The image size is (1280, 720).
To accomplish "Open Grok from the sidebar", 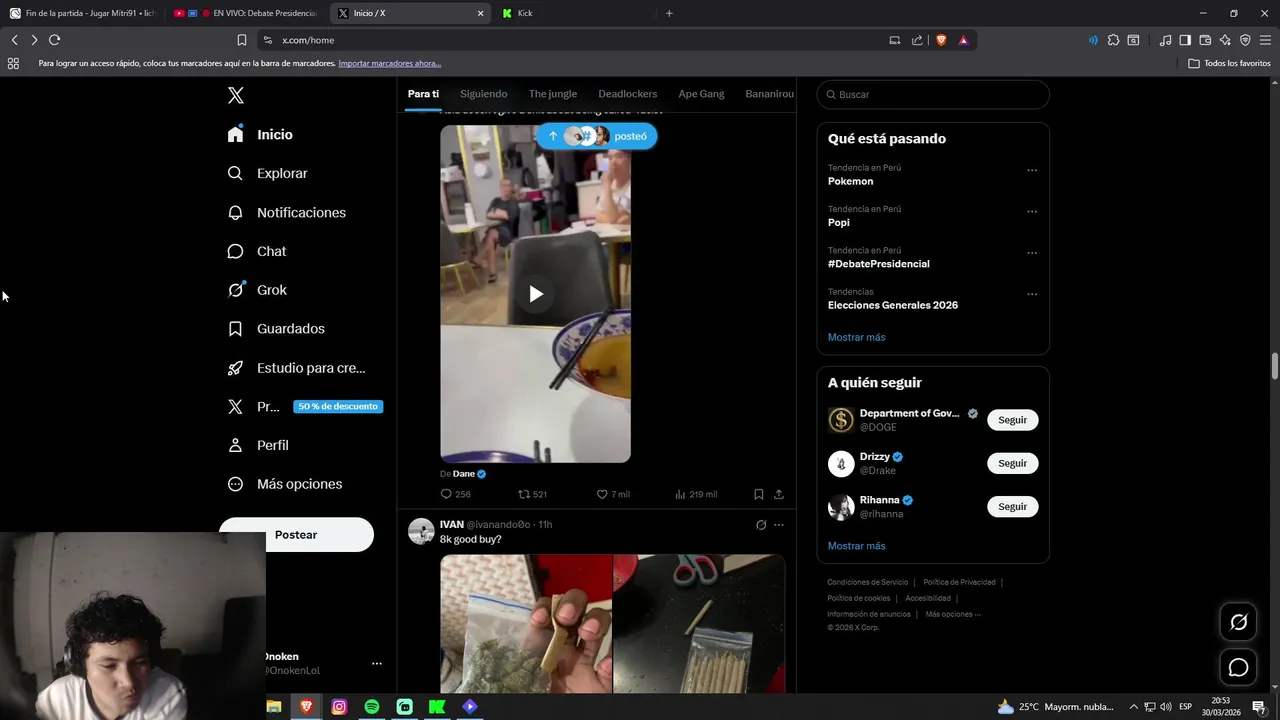I will click(x=257, y=290).
